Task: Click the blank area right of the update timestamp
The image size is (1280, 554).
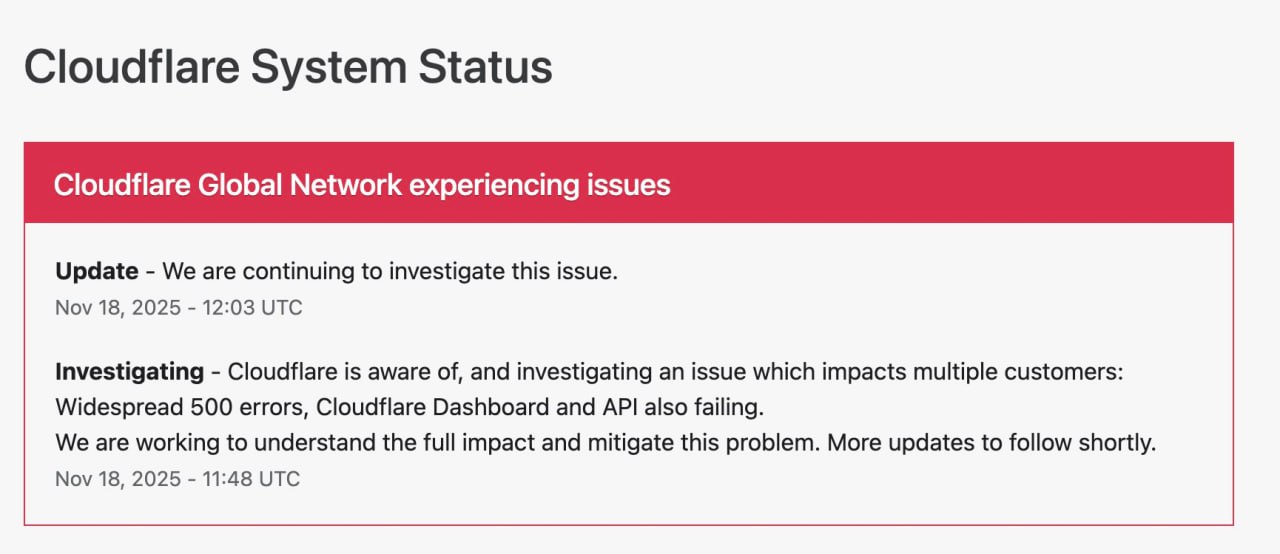Action: click(x=700, y=307)
